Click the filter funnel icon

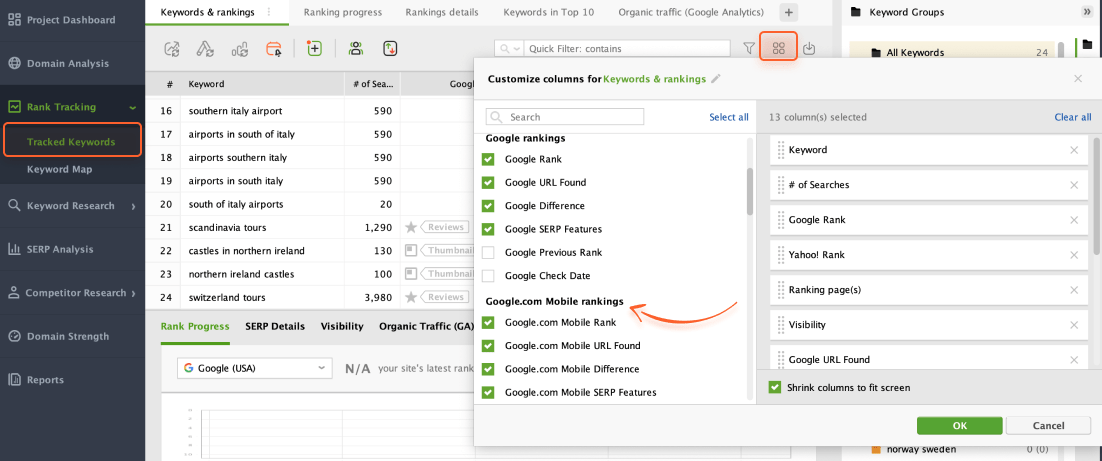[x=748, y=48]
